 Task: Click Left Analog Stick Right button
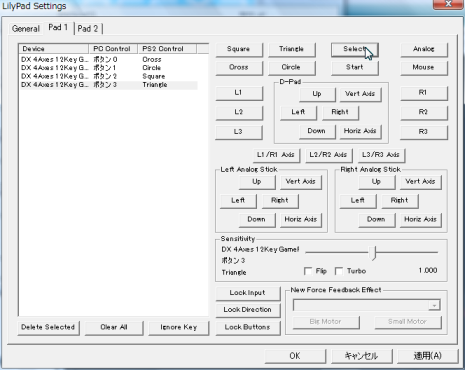click(280, 201)
